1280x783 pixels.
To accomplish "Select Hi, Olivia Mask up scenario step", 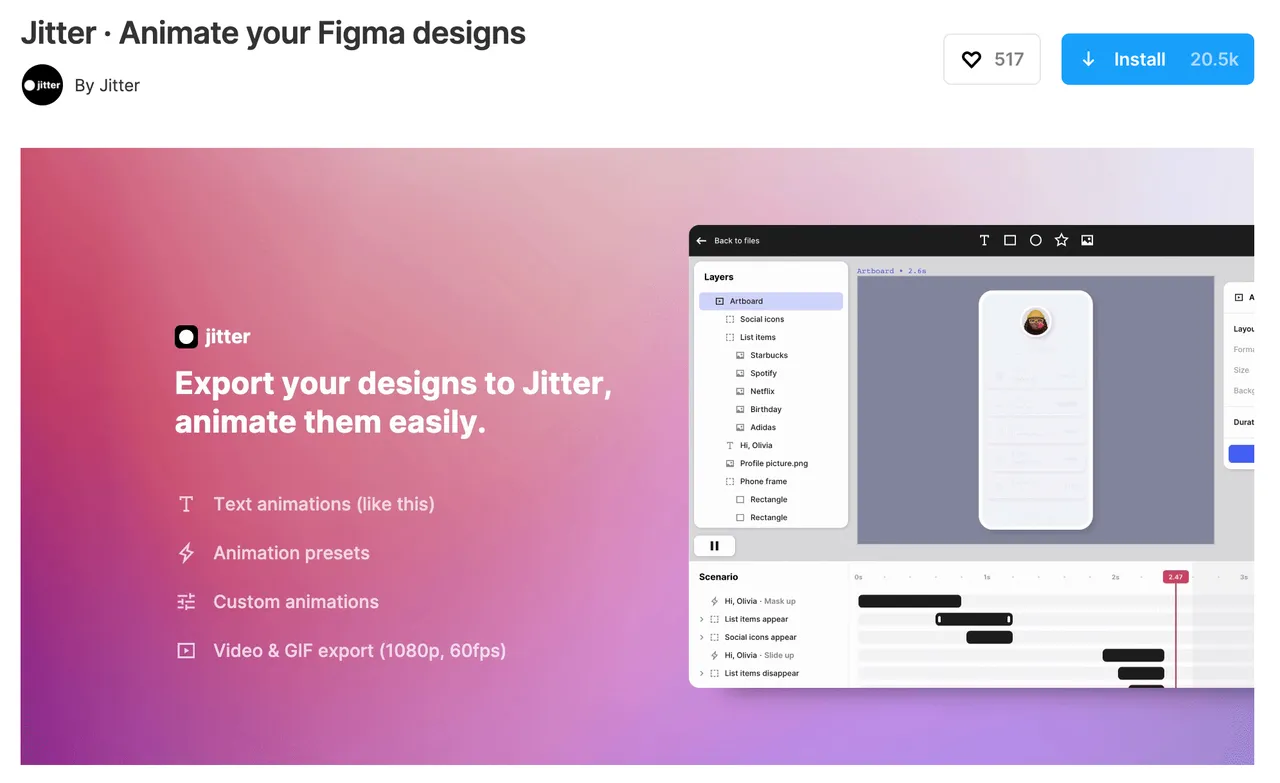I will [760, 601].
